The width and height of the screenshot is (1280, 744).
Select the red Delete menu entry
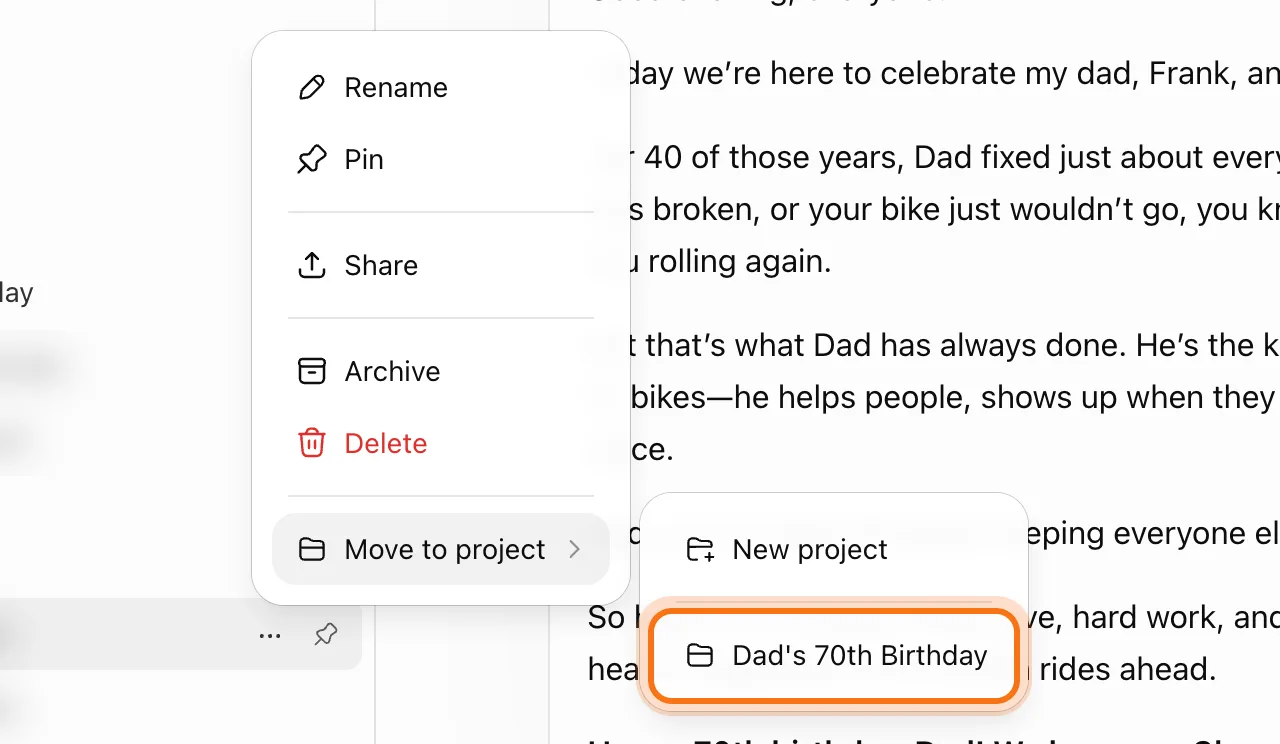(441, 444)
